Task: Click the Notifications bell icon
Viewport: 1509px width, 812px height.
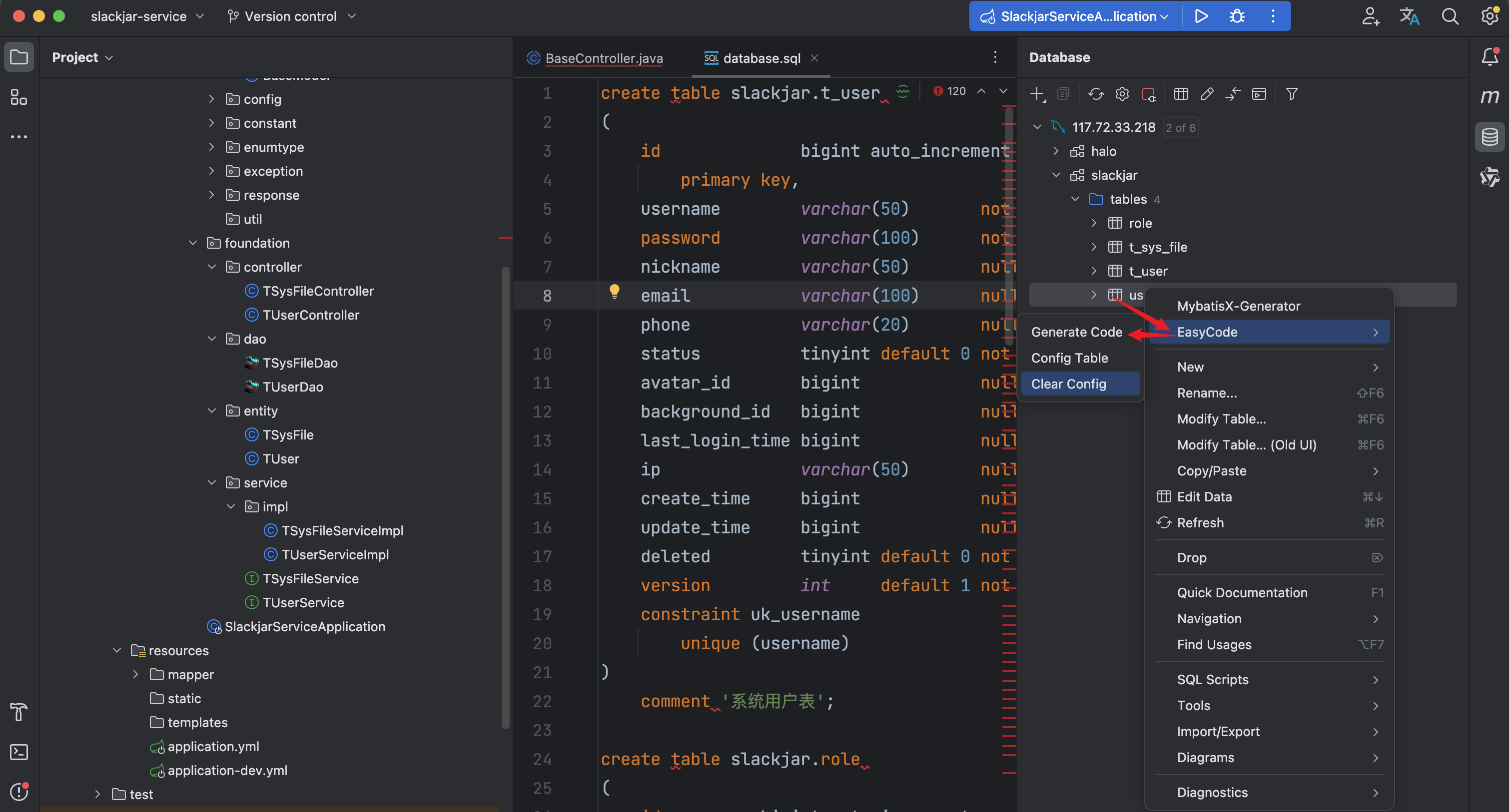Action: 1489,57
